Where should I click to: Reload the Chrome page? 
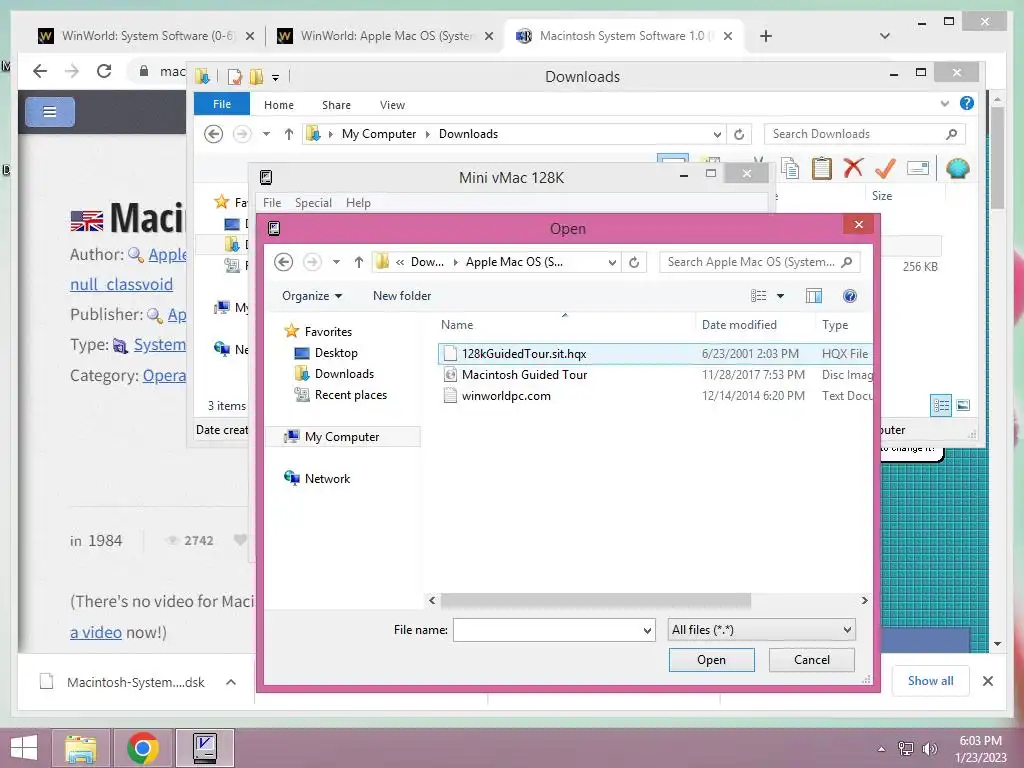tap(104, 71)
